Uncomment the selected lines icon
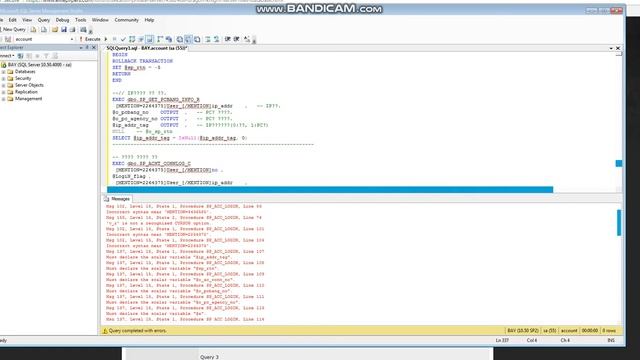The image size is (640, 360). pyautogui.click(x=216, y=39)
